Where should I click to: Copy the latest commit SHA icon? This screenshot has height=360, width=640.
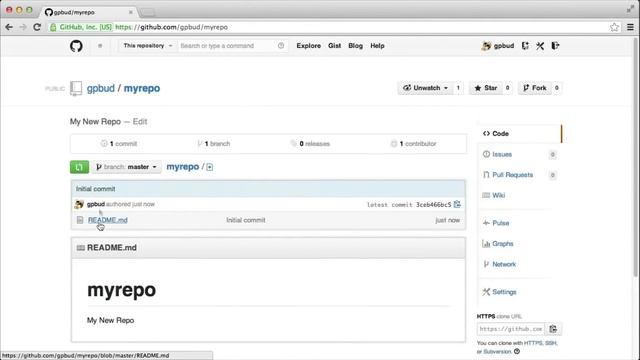pos(457,204)
